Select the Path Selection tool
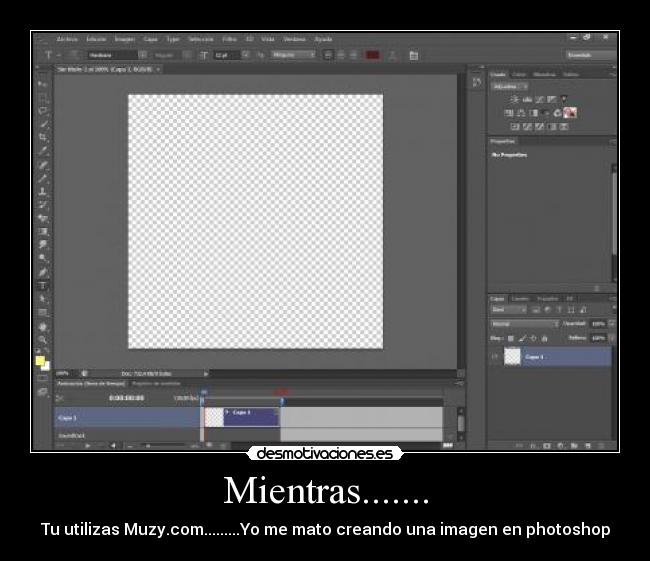This screenshot has height=561, width=650. (x=43, y=299)
